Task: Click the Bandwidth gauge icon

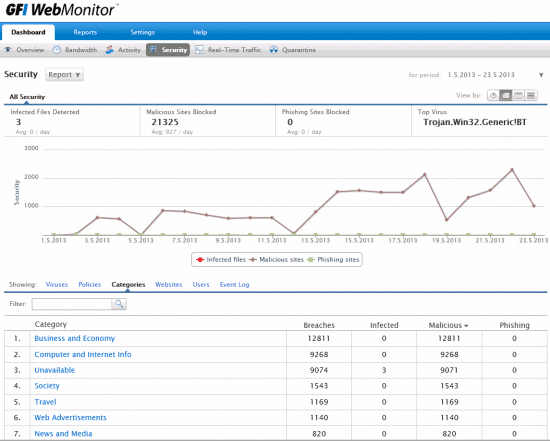Action: coord(57,50)
